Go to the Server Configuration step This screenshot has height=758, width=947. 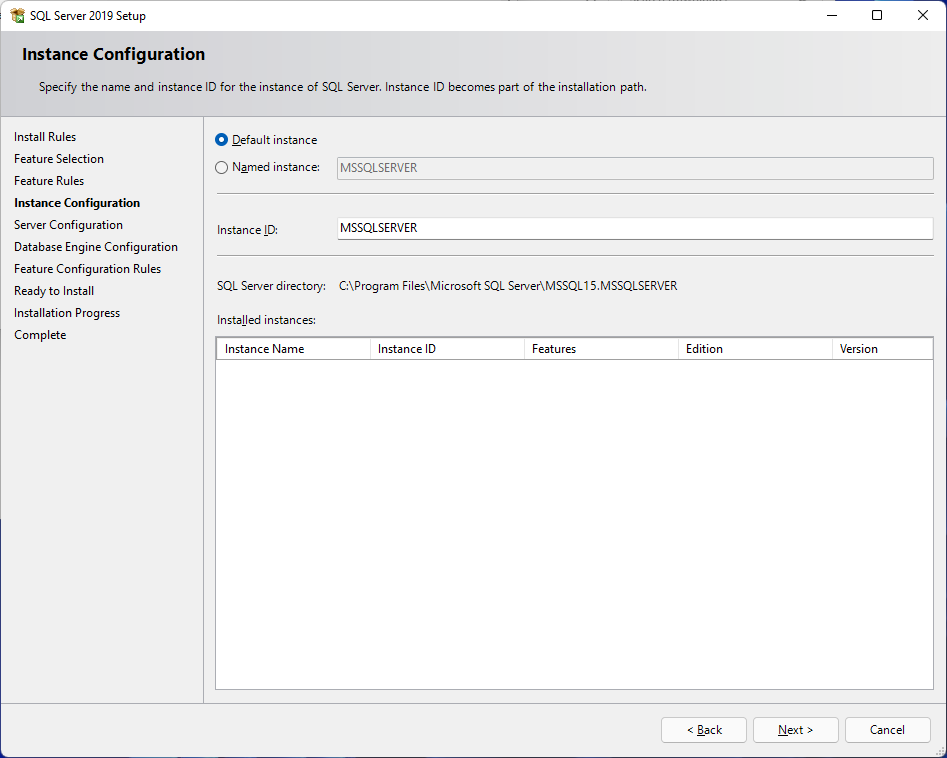coord(68,225)
